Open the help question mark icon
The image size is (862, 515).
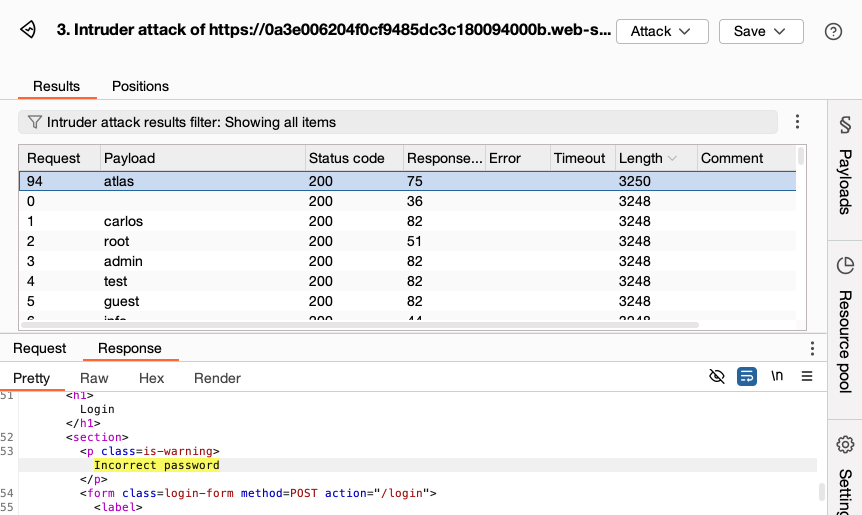(833, 31)
